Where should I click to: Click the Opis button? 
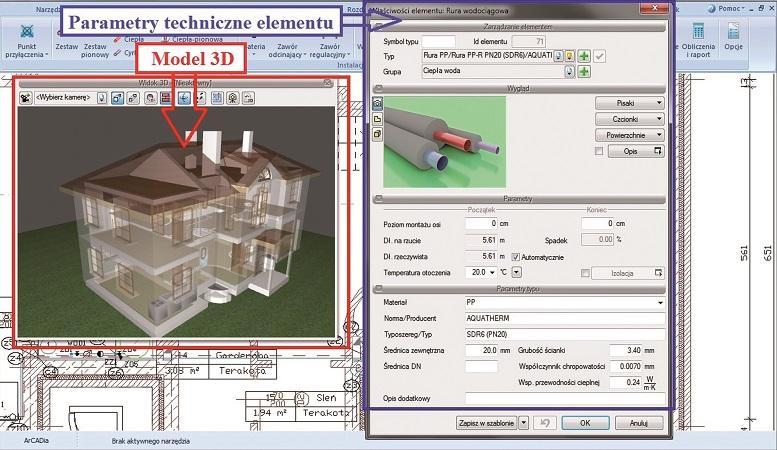(636, 151)
